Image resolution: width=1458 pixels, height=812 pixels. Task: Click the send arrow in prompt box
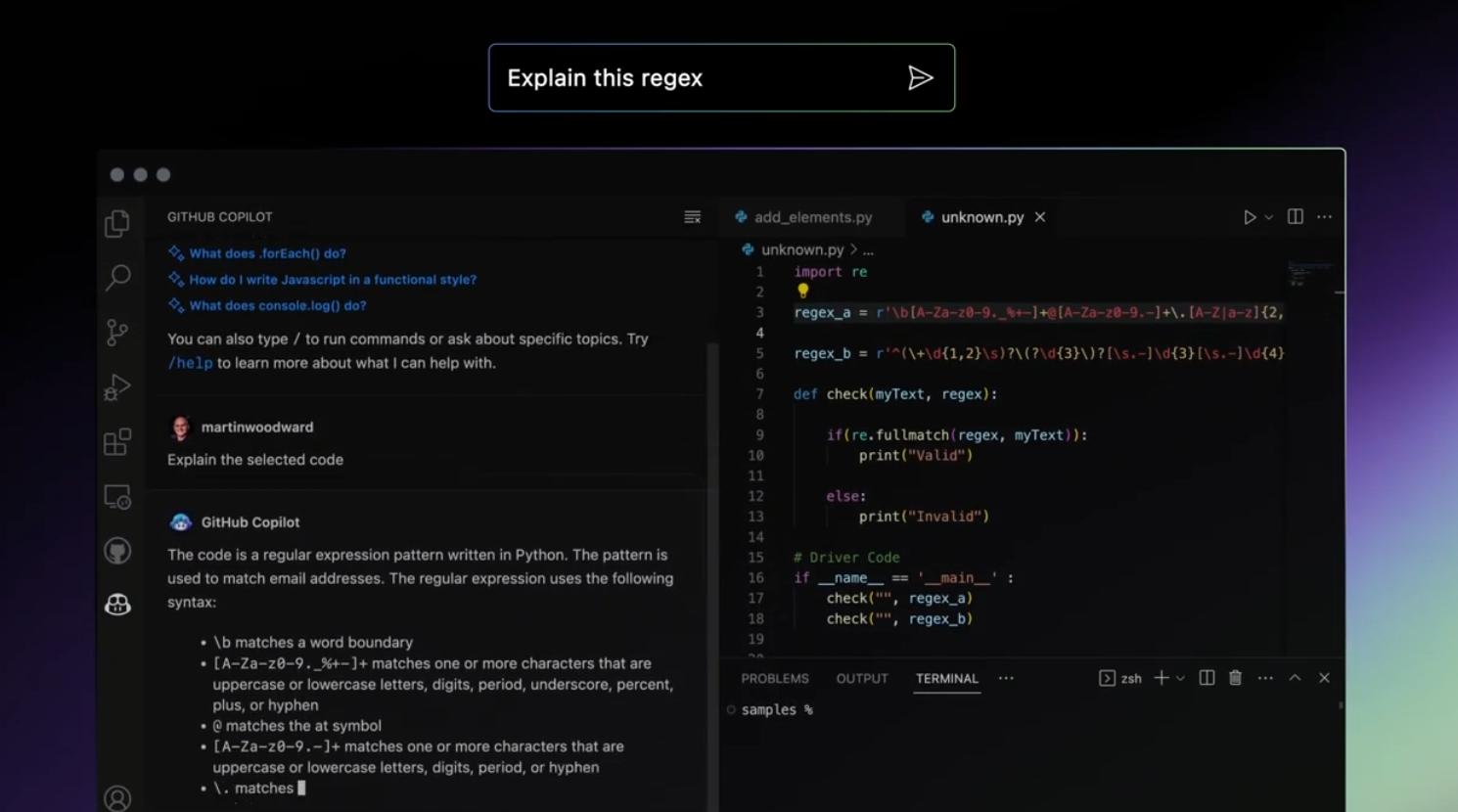(x=920, y=78)
